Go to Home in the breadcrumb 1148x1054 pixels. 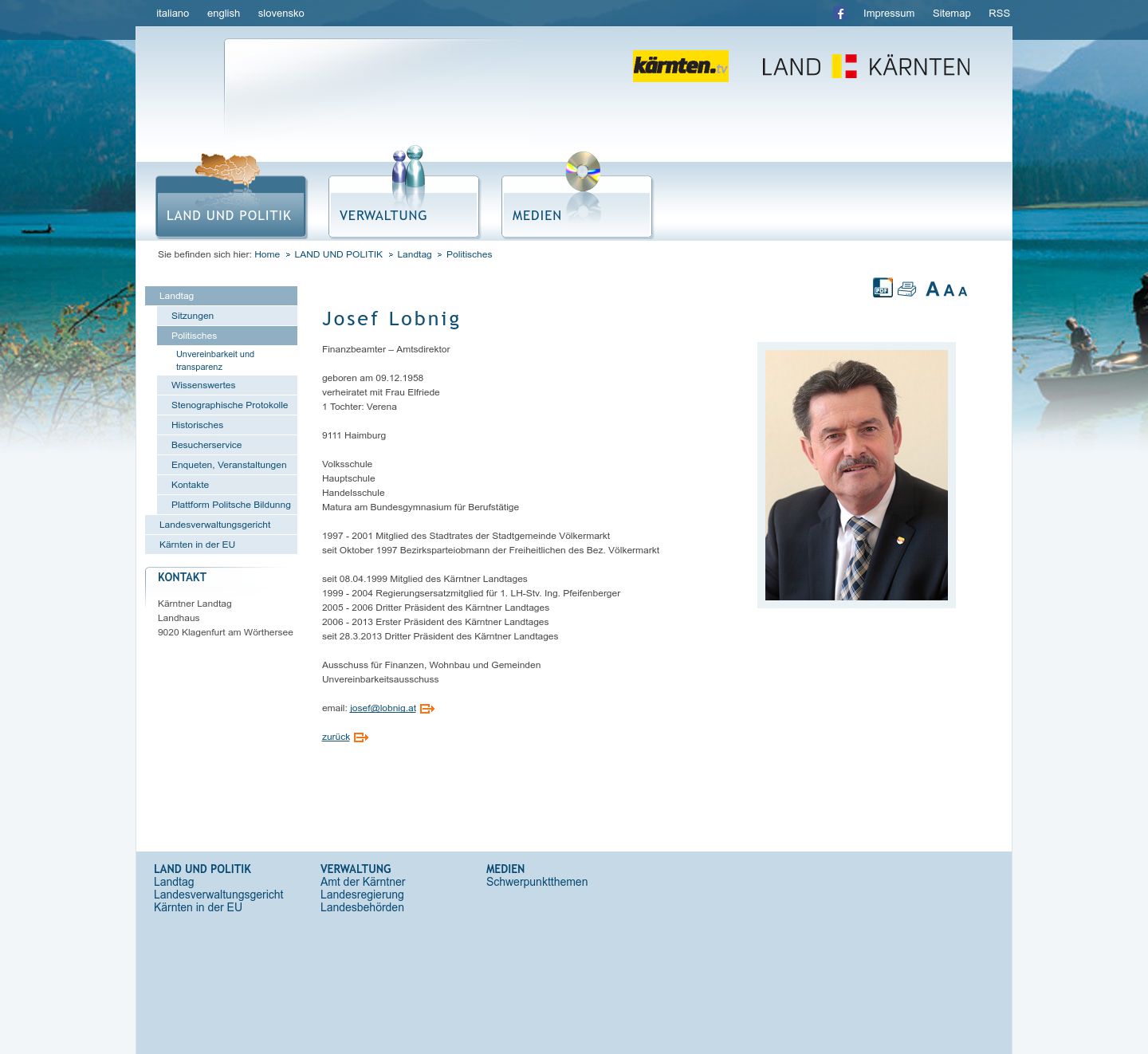[267, 254]
